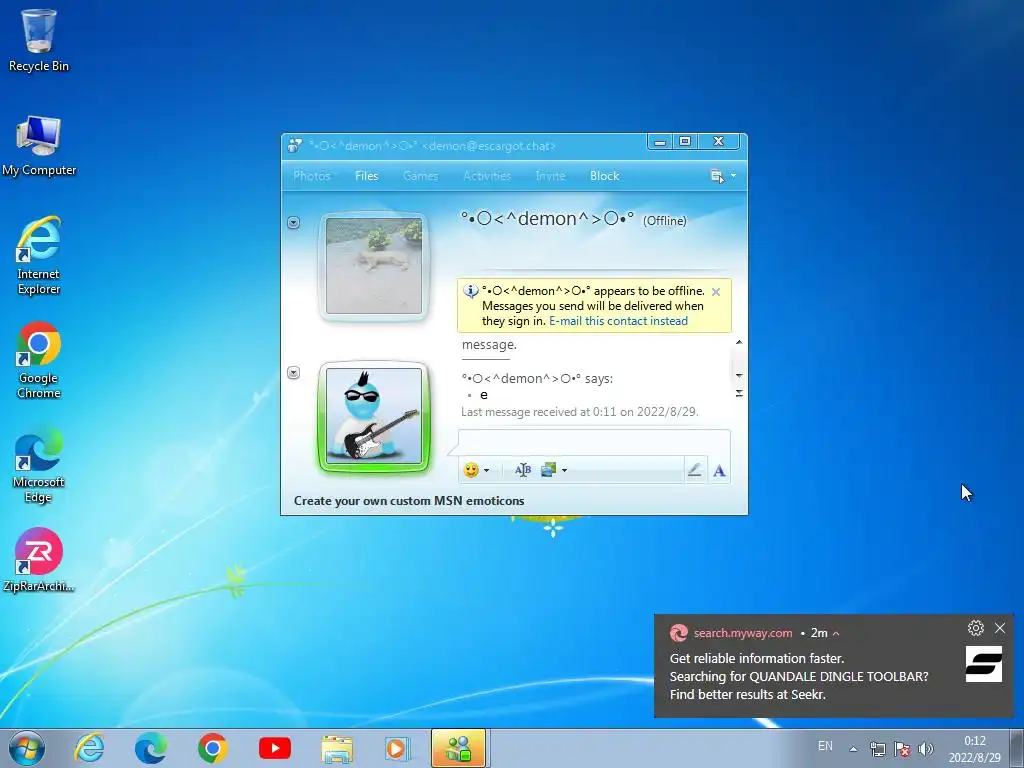Open Internet Explorer from taskbar
This screenshot has width=1024, height=768.
[89, 748]
